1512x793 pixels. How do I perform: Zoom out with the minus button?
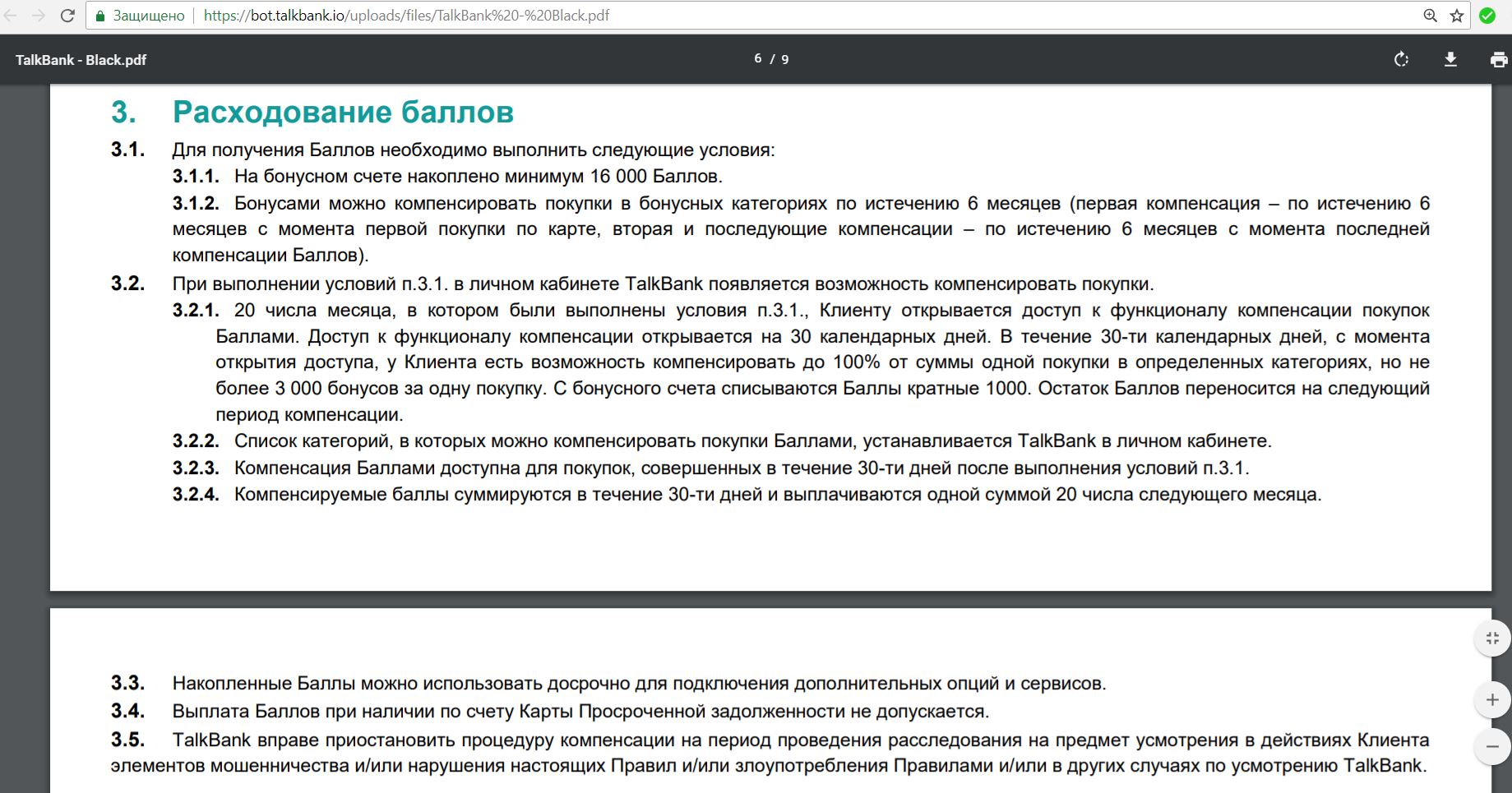pos(1492,747)
